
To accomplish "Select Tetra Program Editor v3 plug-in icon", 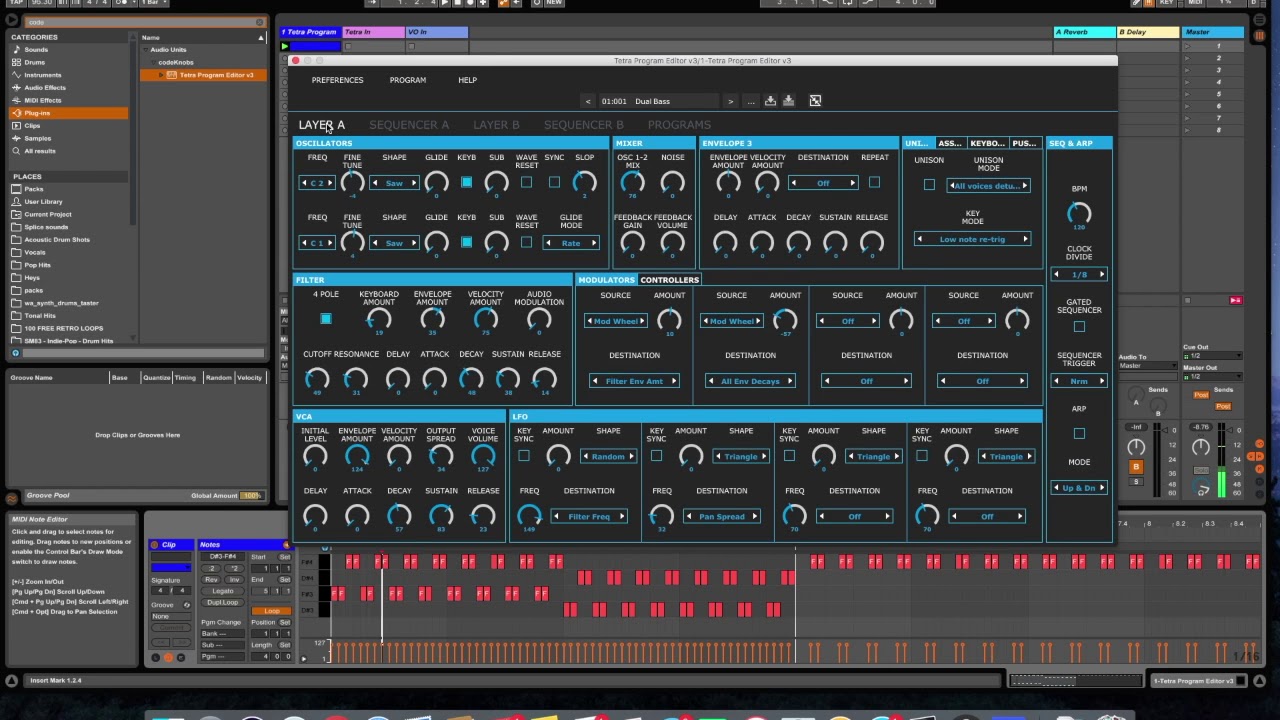I will (172, 75).
